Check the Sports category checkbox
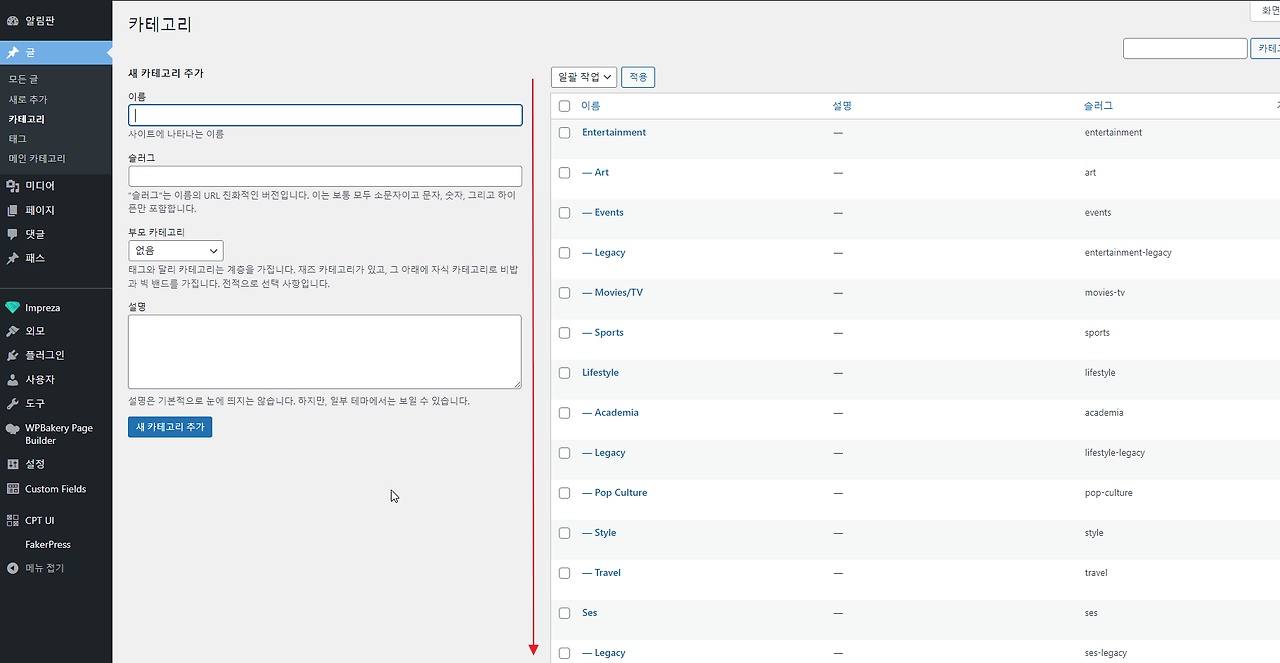Image resolution: width=1280 pixels, height=663 pixels. (564, 332)
